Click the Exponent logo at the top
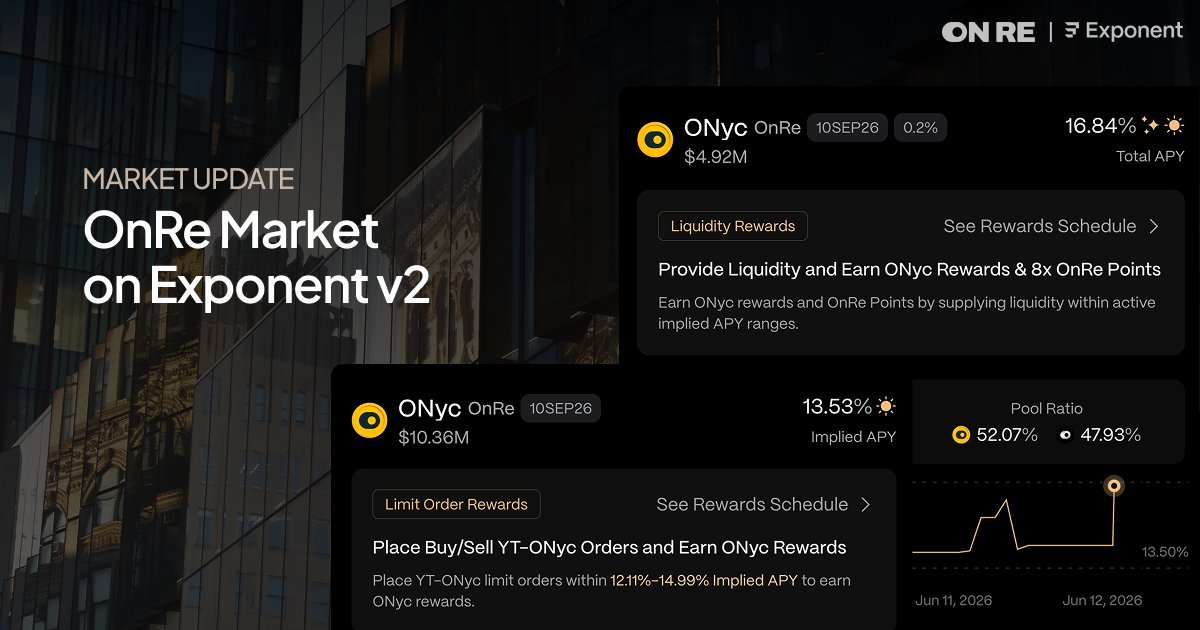1200x630 pixels. (1124, 31)
